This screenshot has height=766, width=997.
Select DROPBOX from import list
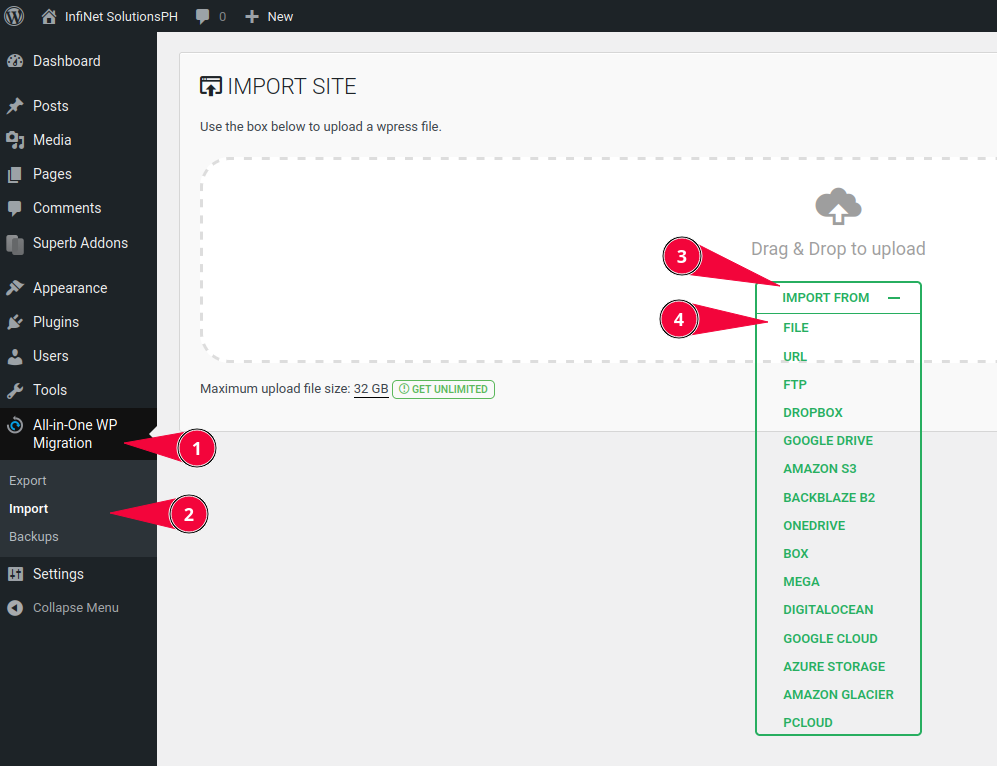point(813,413)
